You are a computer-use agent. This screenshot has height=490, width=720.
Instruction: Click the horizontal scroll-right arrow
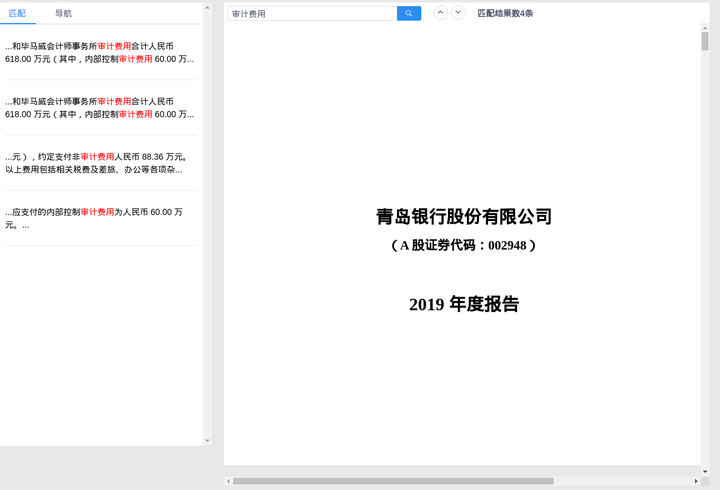pos(696,481)
